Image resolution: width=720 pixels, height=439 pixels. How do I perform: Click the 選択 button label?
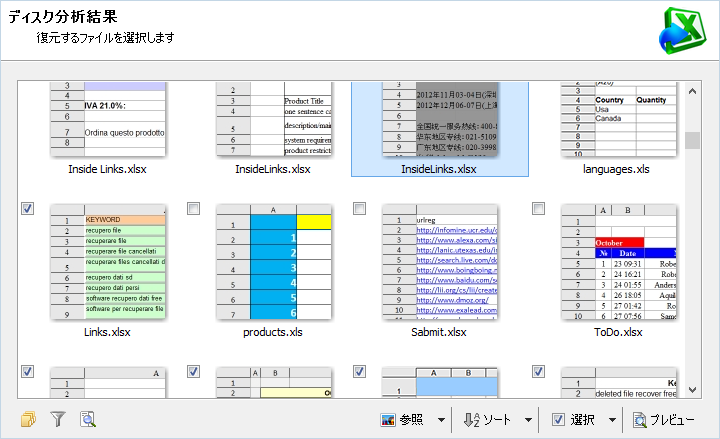tap(583, 420)
